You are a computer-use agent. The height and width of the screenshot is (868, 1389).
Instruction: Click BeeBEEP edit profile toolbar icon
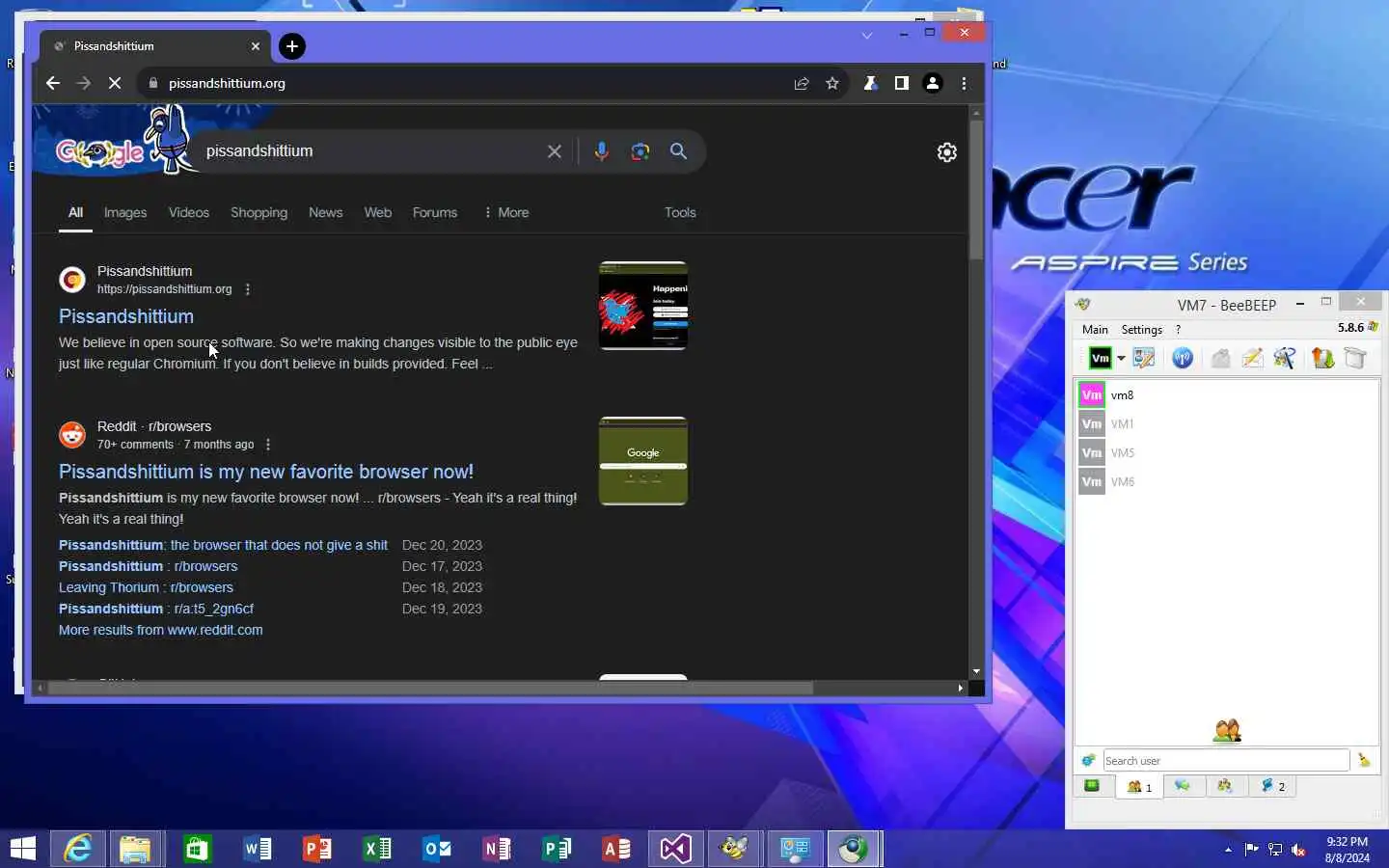pos(1144,359)
